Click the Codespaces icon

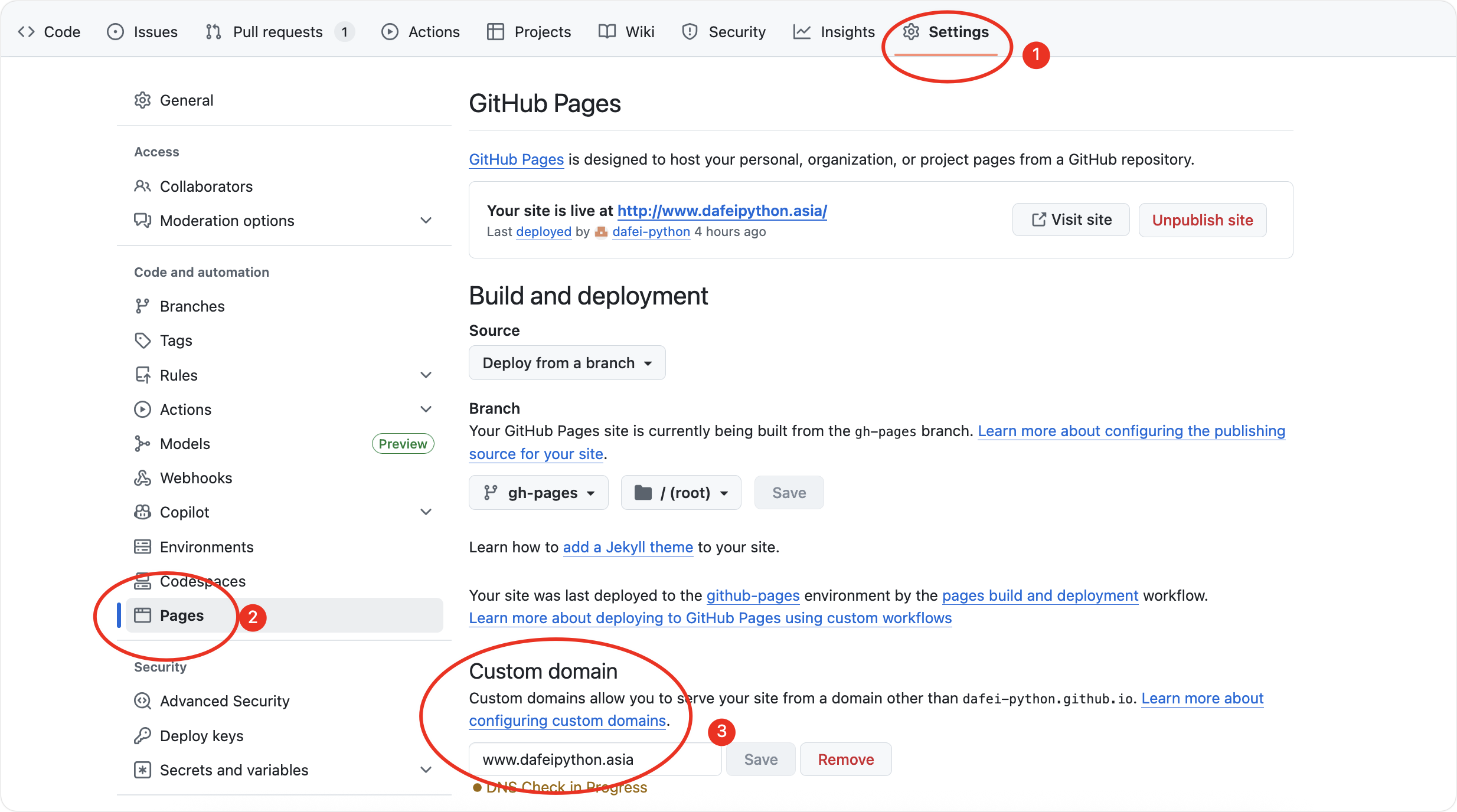pyautogui.click(x=142, y=581)
